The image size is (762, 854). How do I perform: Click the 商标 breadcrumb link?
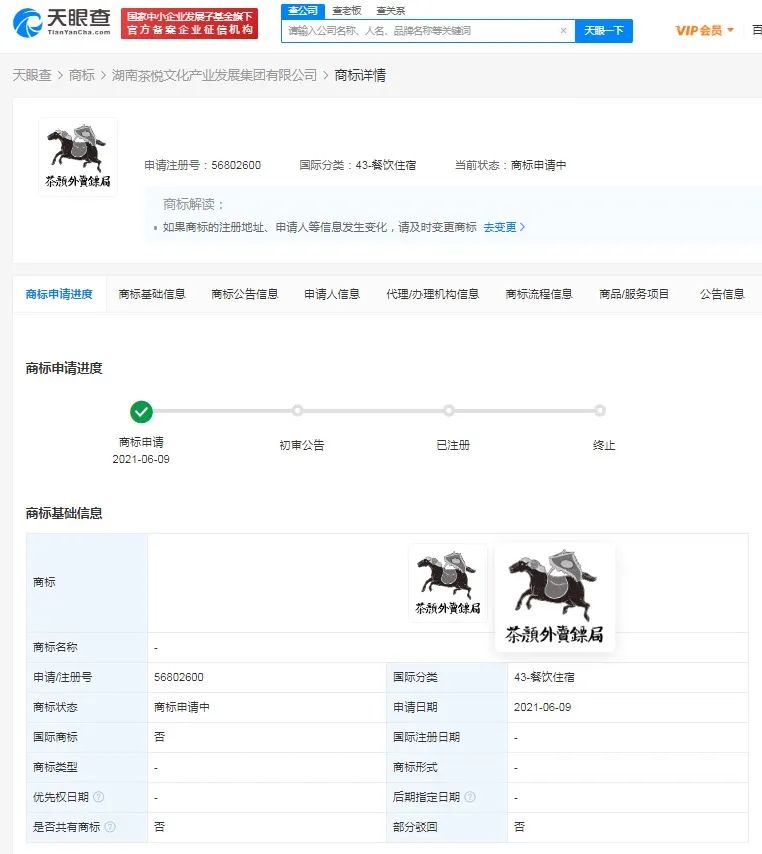82,75
